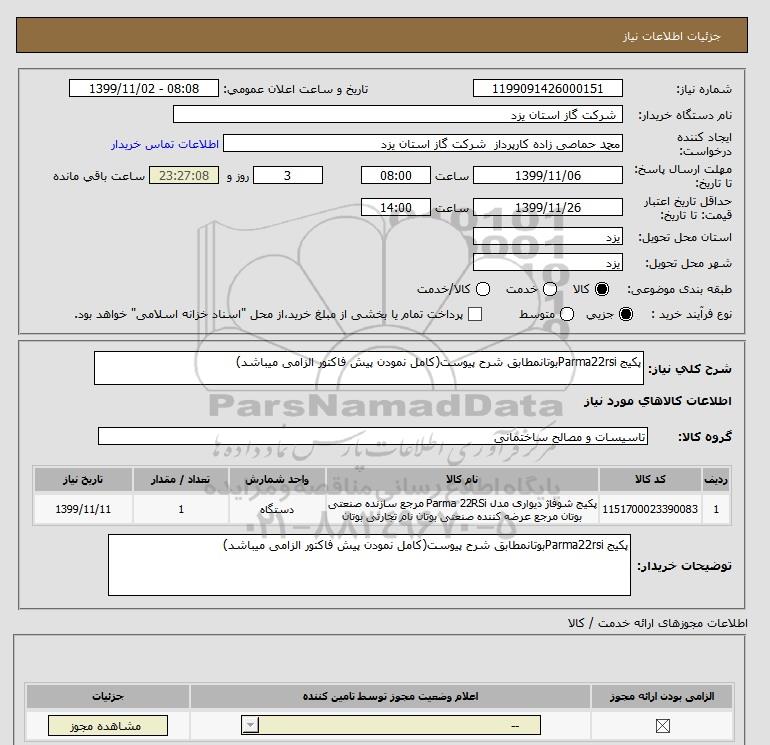This screenshot has height=745, width=770.
Task: Click the Parma 22RSi product name cell
Action: click(462, 510)
